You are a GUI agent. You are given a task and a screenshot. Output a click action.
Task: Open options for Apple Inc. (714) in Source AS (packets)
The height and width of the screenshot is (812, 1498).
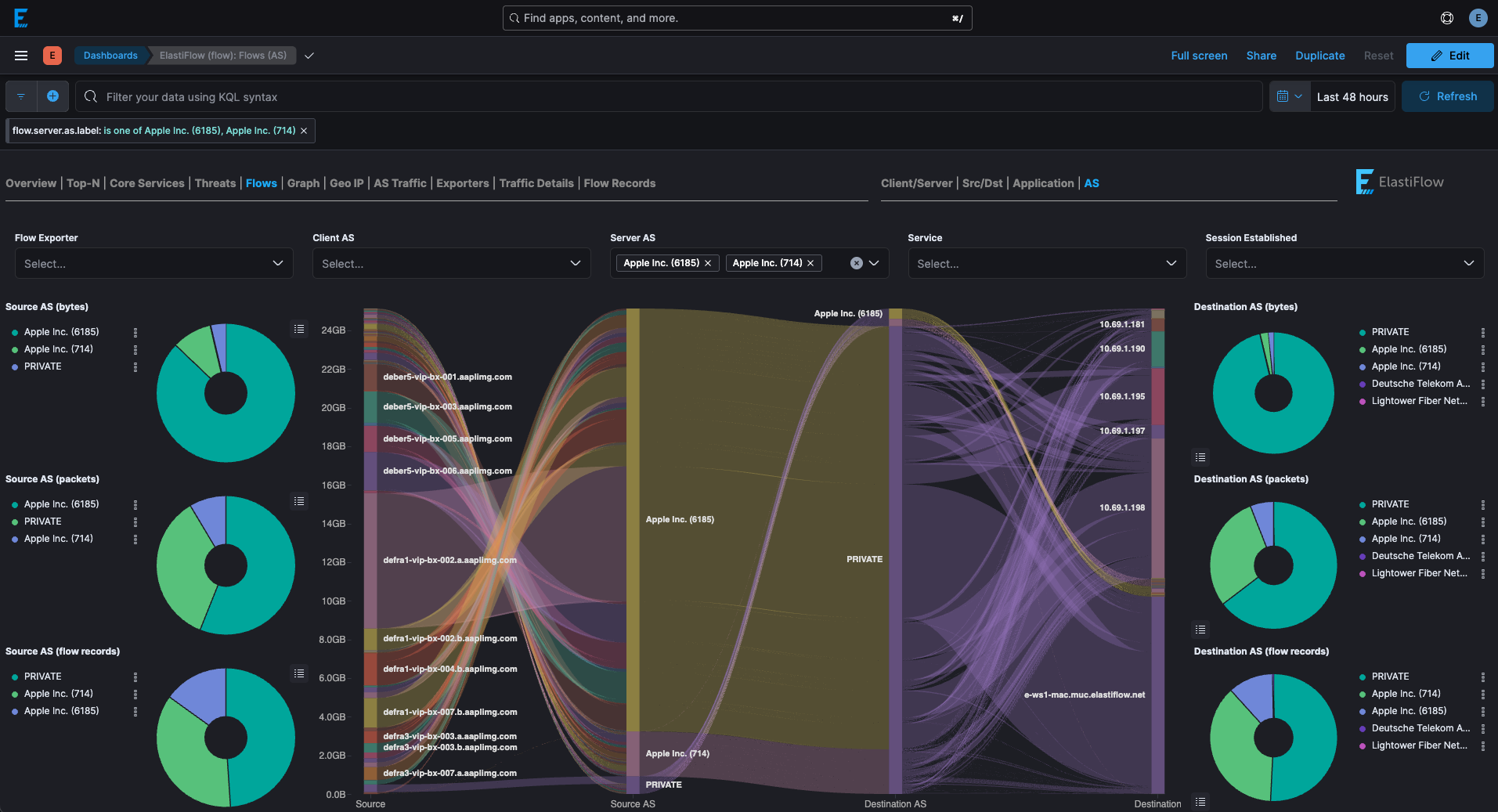coord(135,539)
